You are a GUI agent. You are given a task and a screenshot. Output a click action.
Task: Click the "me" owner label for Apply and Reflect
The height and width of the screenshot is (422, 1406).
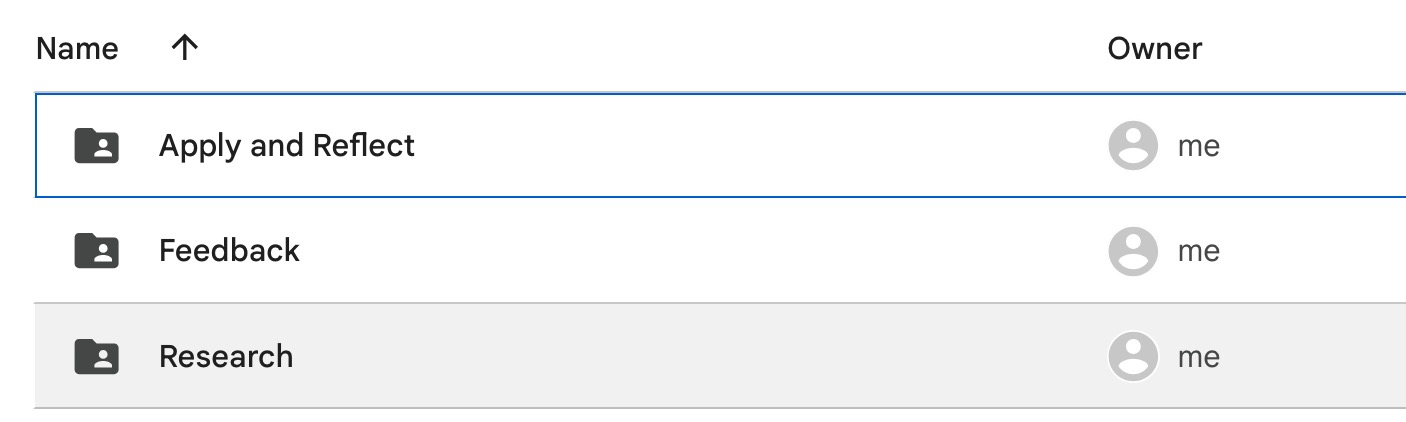tap(1198, 146)
